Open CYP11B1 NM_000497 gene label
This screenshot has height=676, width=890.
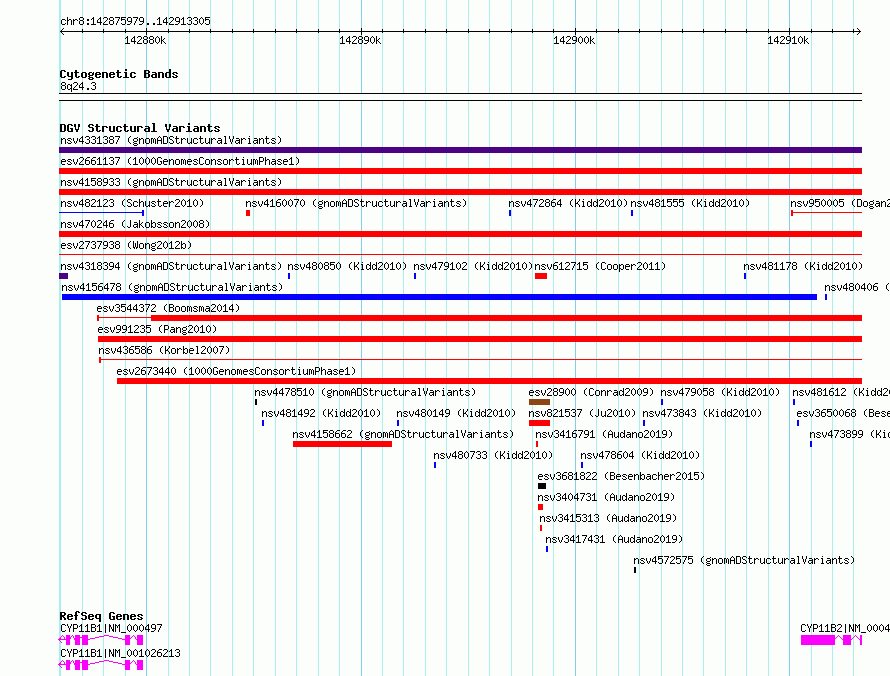tap(111, 628)
